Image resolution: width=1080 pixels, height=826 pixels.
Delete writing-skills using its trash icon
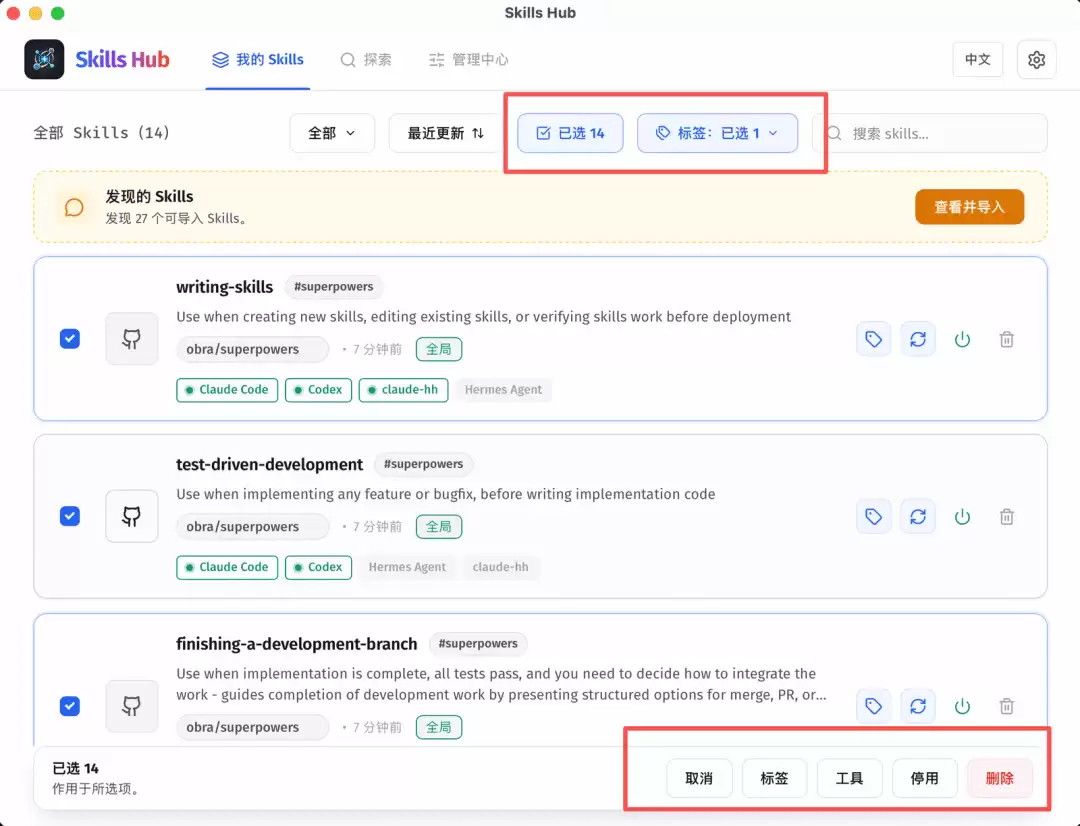1006,339
